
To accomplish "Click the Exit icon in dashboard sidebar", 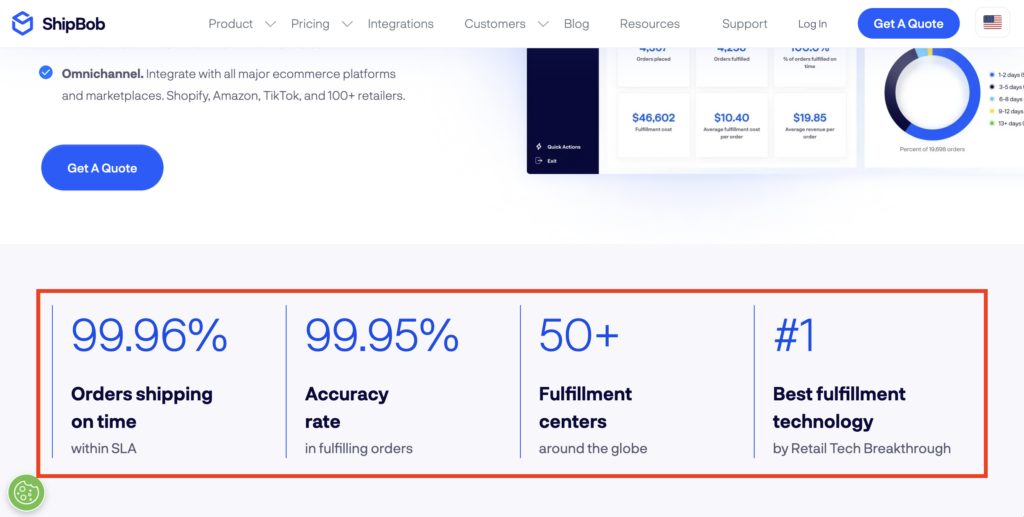I will [539, 160].
